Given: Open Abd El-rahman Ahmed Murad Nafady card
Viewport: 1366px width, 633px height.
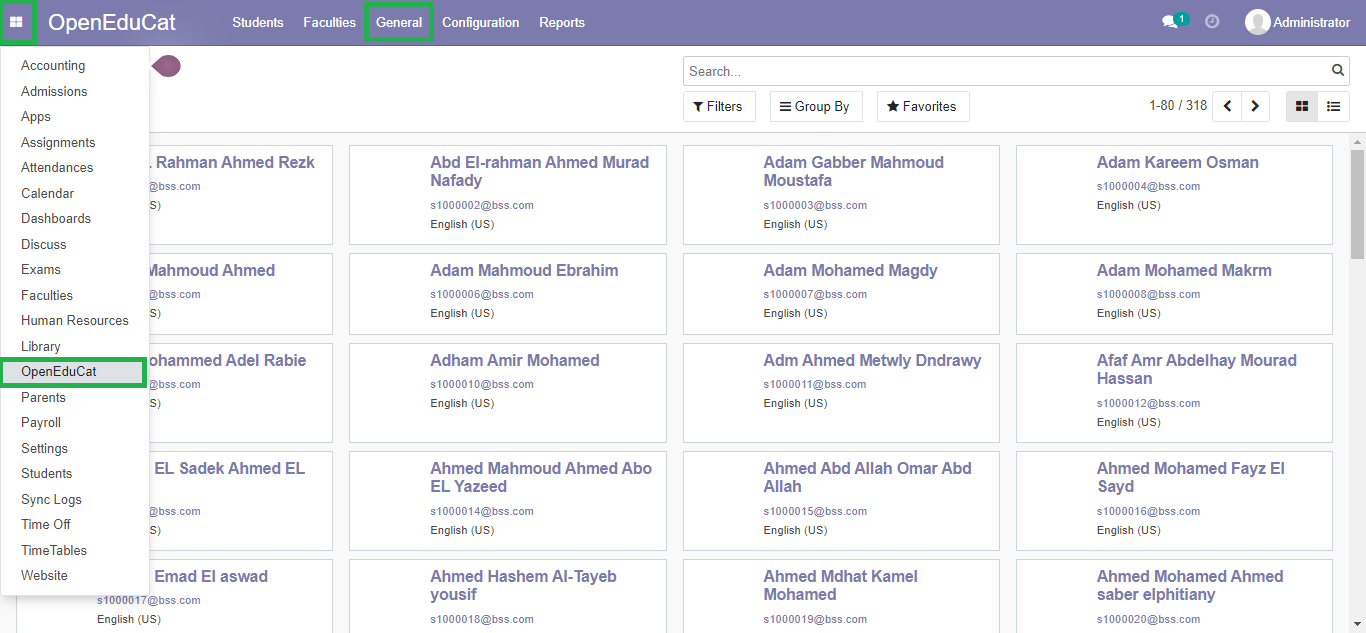Looking at the screenshot, I should click(508, 195).
